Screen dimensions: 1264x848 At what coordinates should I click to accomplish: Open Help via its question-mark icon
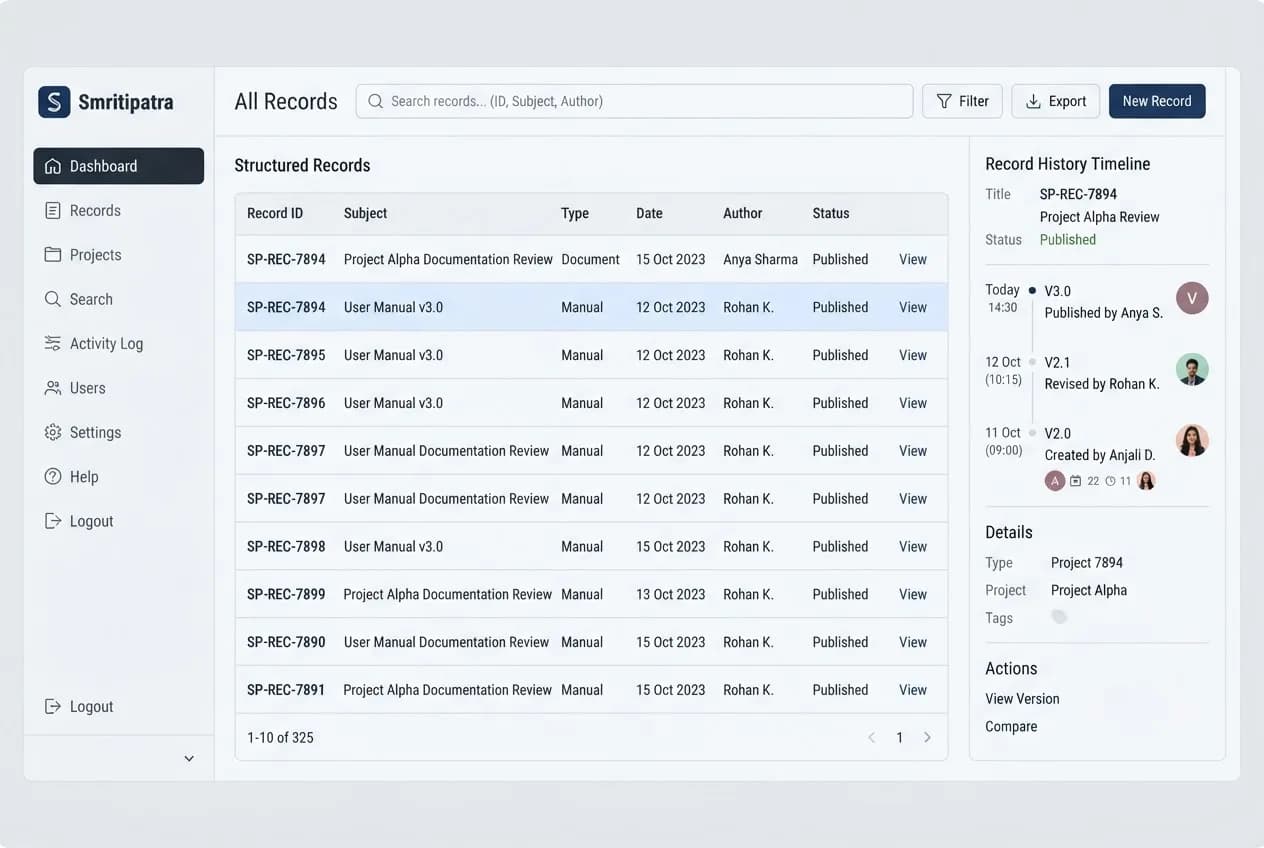tap(53, 477)
